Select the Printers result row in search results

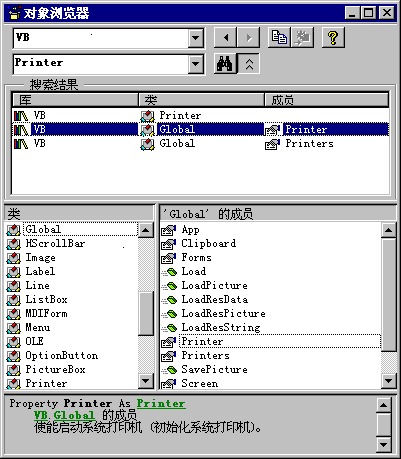[x=200, y=144]
